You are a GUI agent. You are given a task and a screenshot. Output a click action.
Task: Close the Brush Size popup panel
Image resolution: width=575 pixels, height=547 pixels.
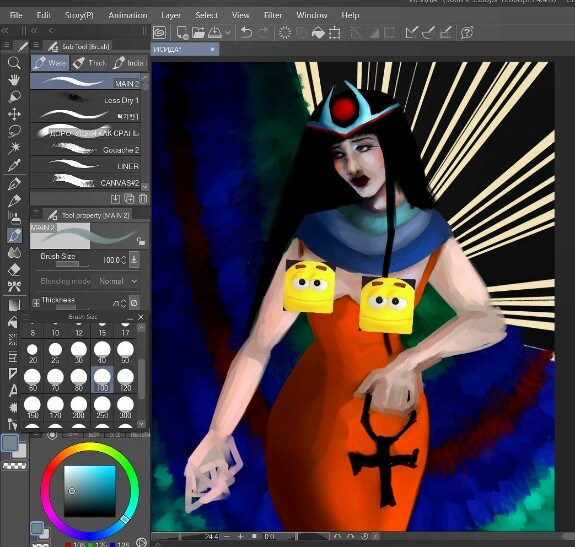(141, 317)
